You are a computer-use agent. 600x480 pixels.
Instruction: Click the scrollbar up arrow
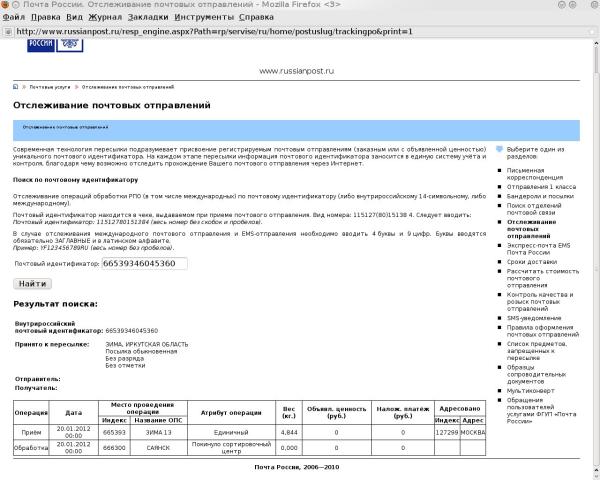click(596, 43)
